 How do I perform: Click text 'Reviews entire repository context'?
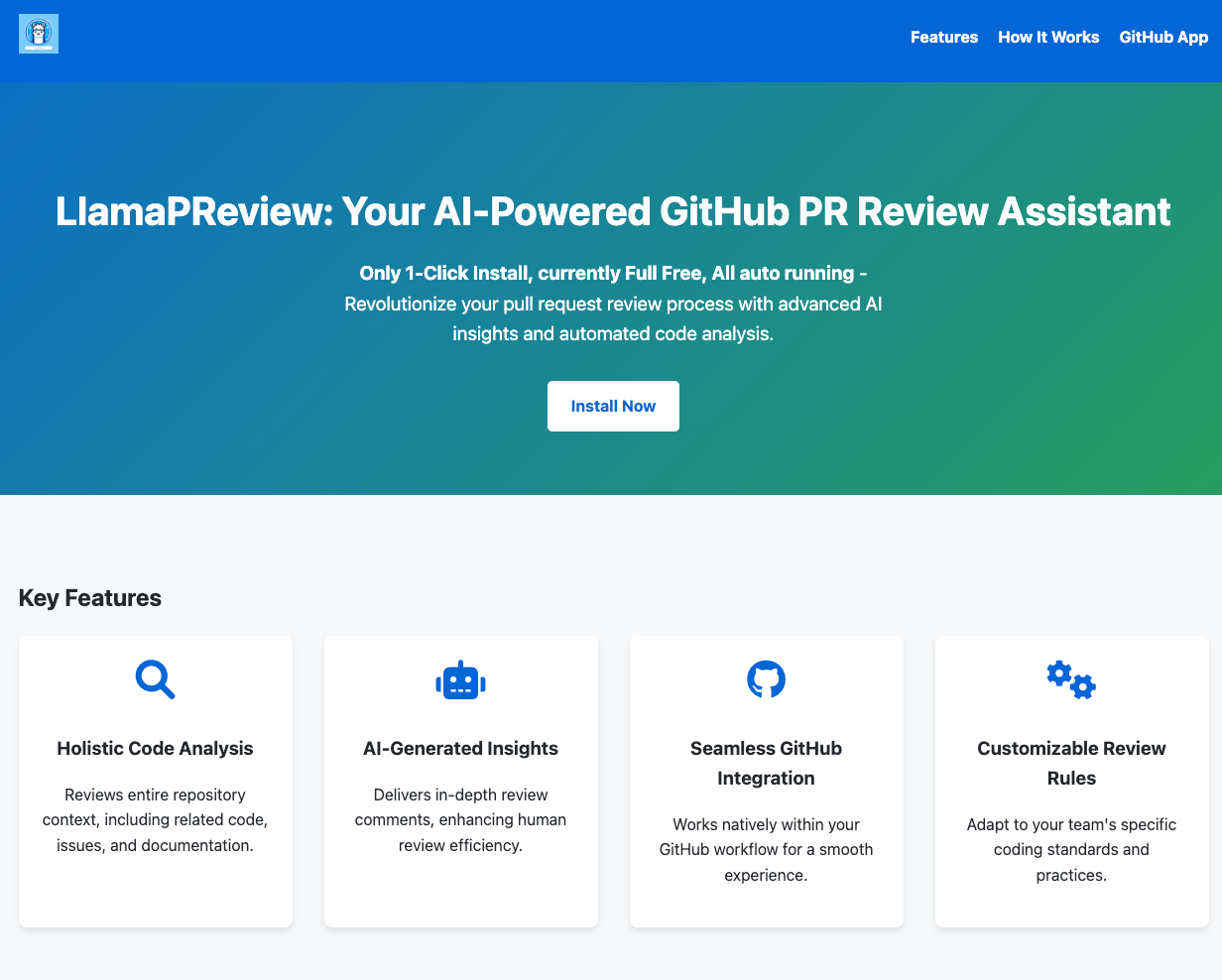(156, 819)
